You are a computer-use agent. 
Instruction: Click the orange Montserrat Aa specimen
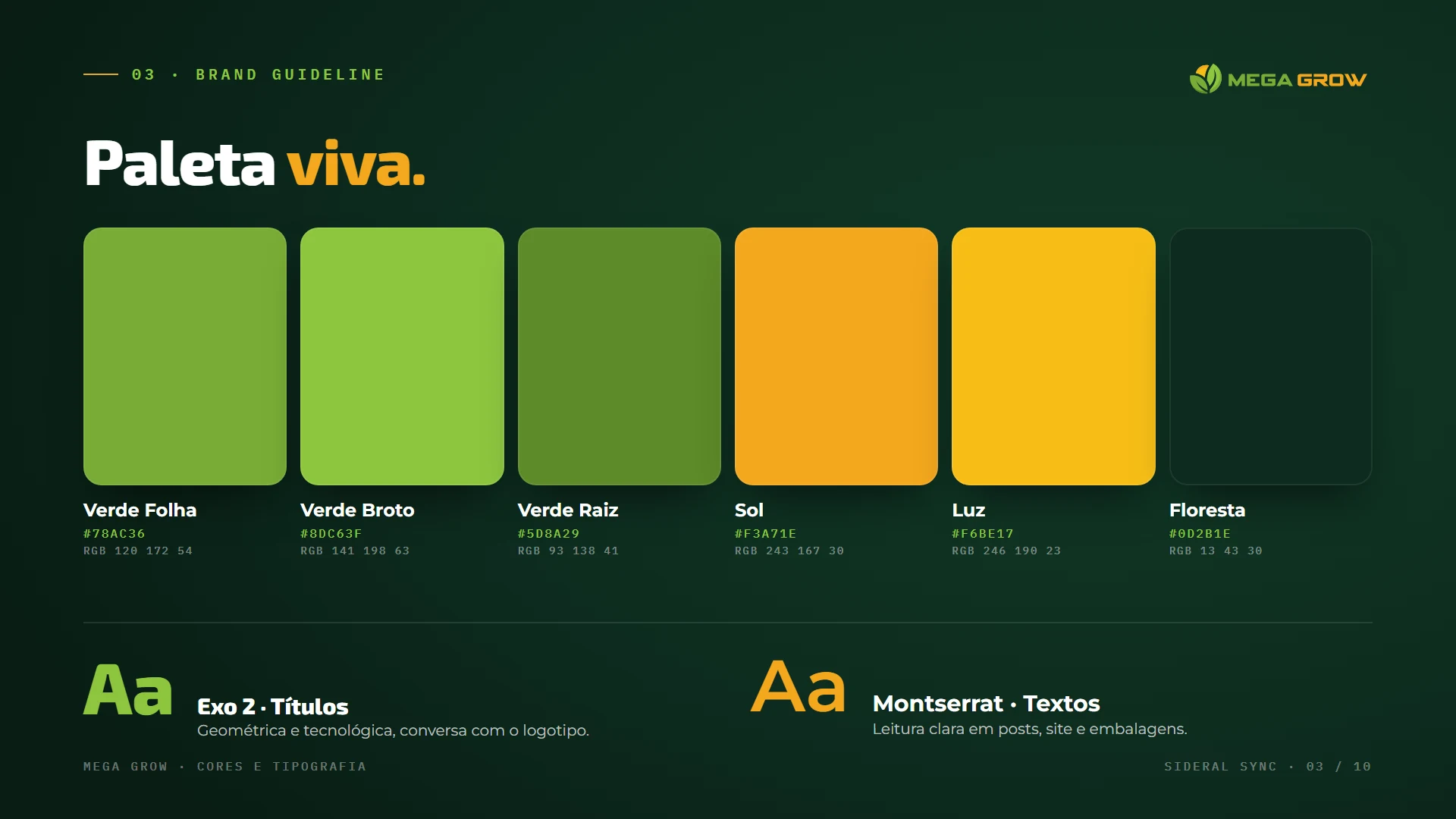[798, 687]
